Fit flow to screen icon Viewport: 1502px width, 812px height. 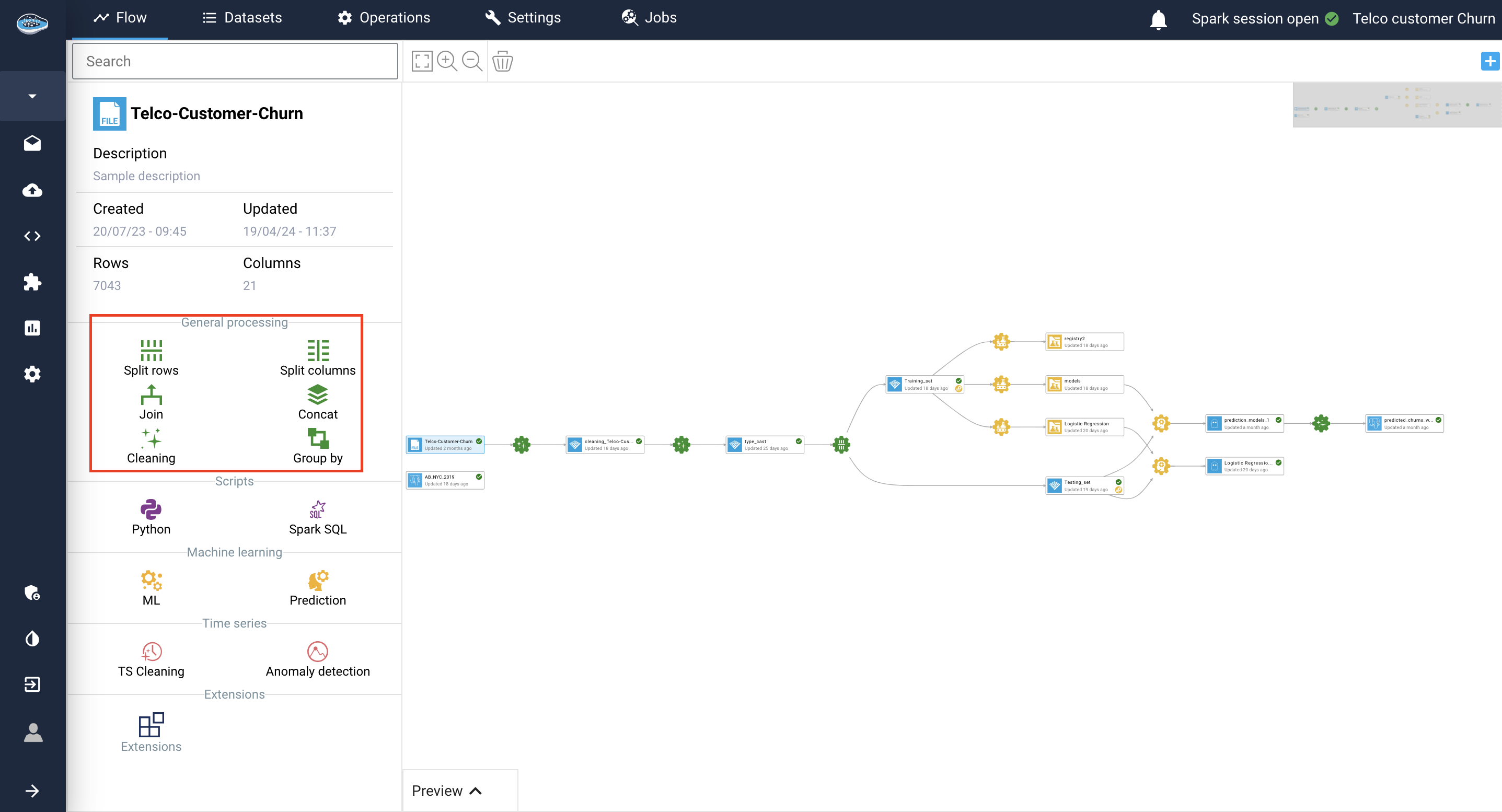(422, 61)
